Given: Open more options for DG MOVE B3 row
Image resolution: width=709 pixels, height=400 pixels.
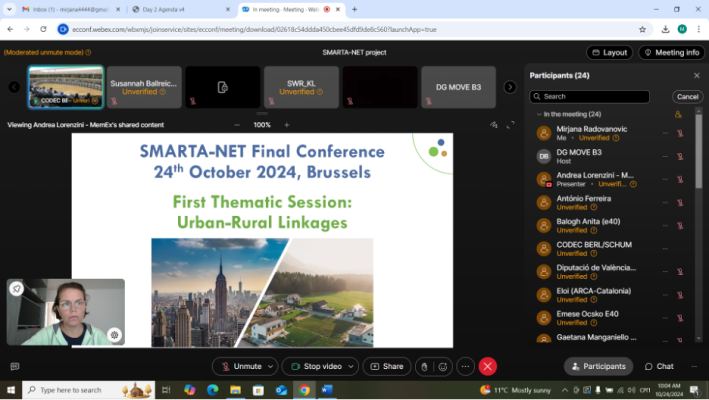Looking at the screenshot, I should (x=665, y=156).
